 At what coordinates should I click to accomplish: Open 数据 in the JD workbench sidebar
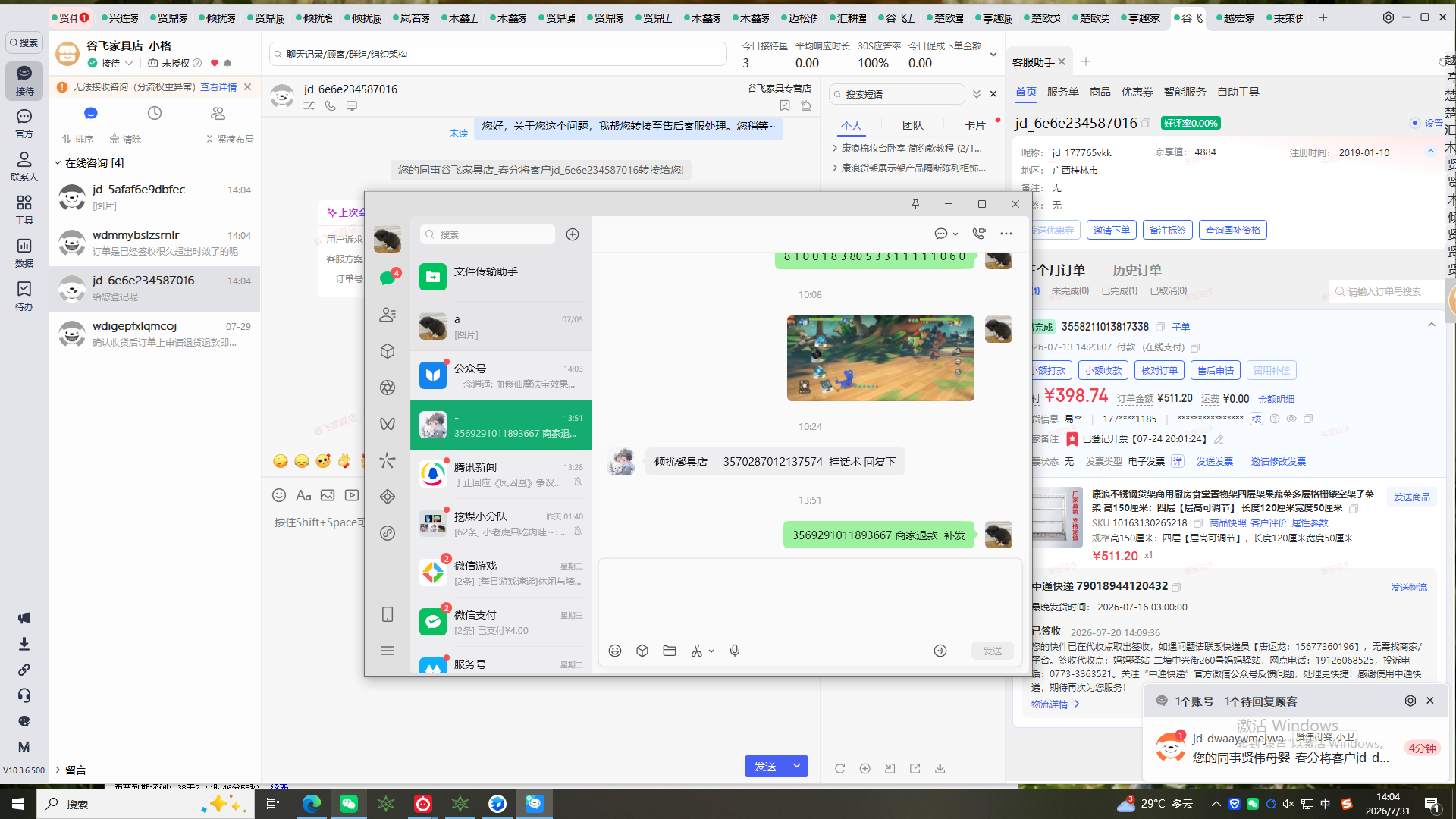click(x=24, y=253)
